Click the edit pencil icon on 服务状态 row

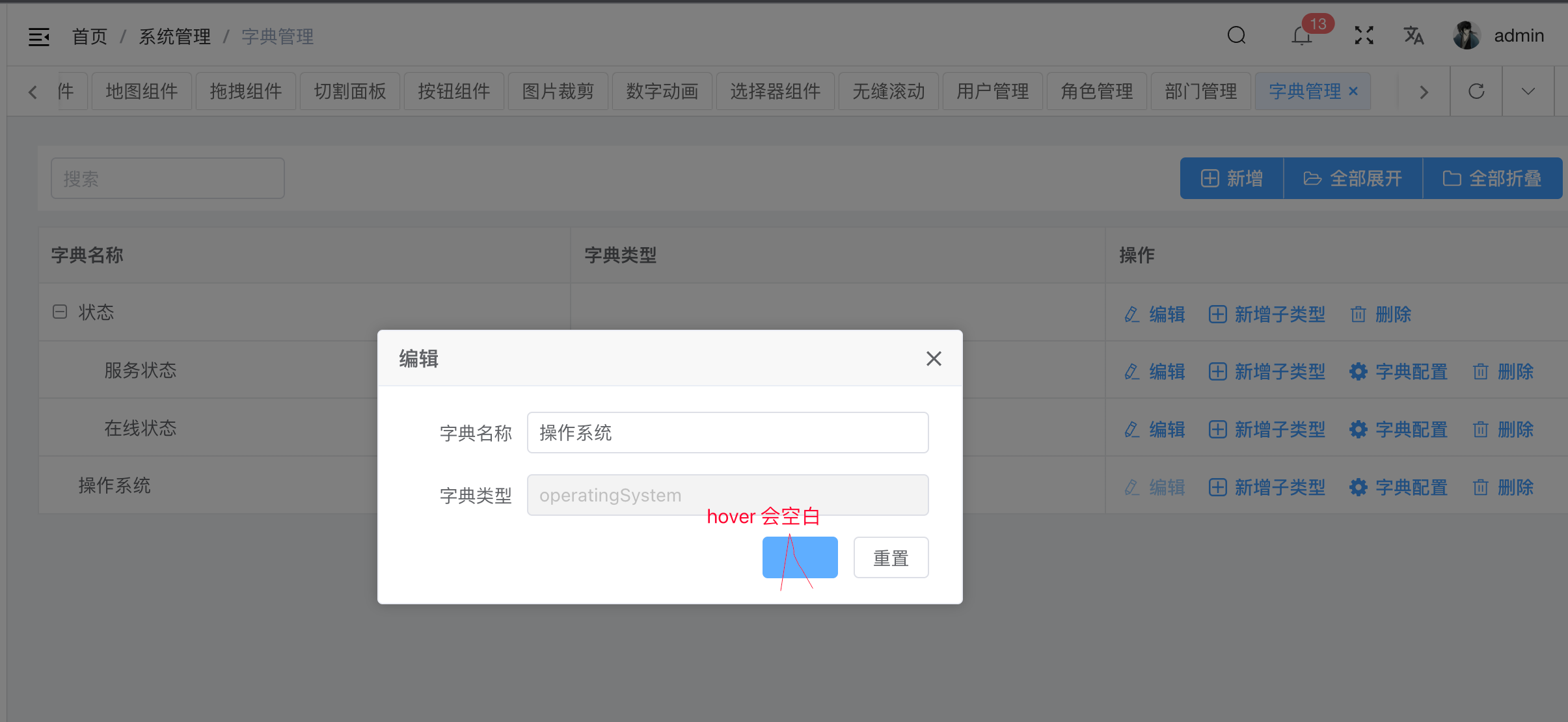click(1131, 371)
